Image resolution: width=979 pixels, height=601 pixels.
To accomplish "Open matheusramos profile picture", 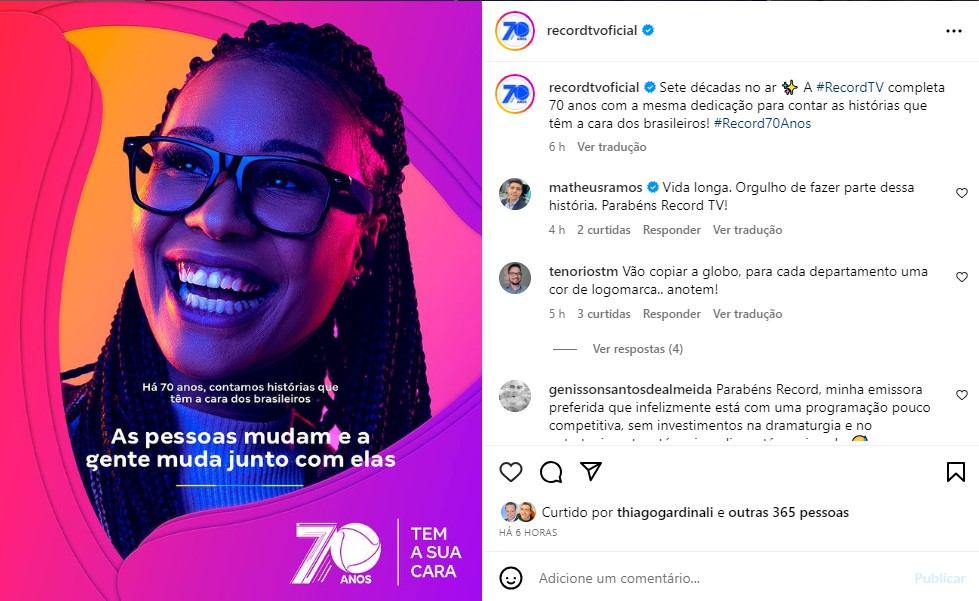I will (x=514, y=194).
